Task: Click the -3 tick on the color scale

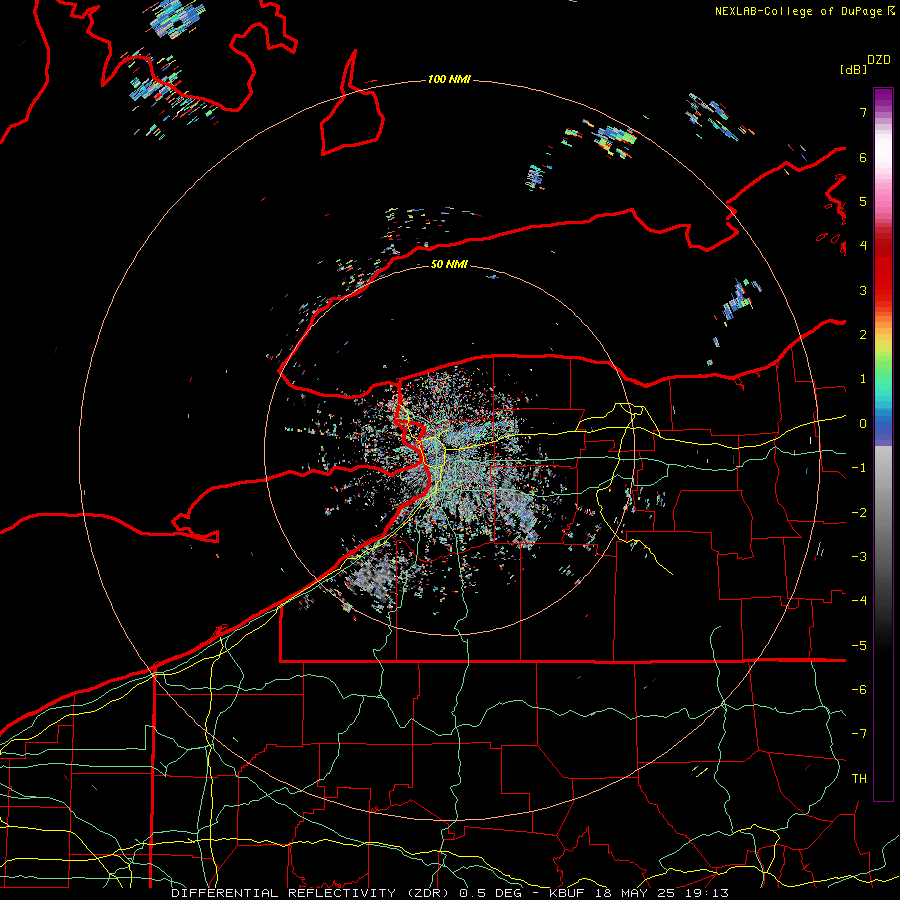Action: coord(859,557)
